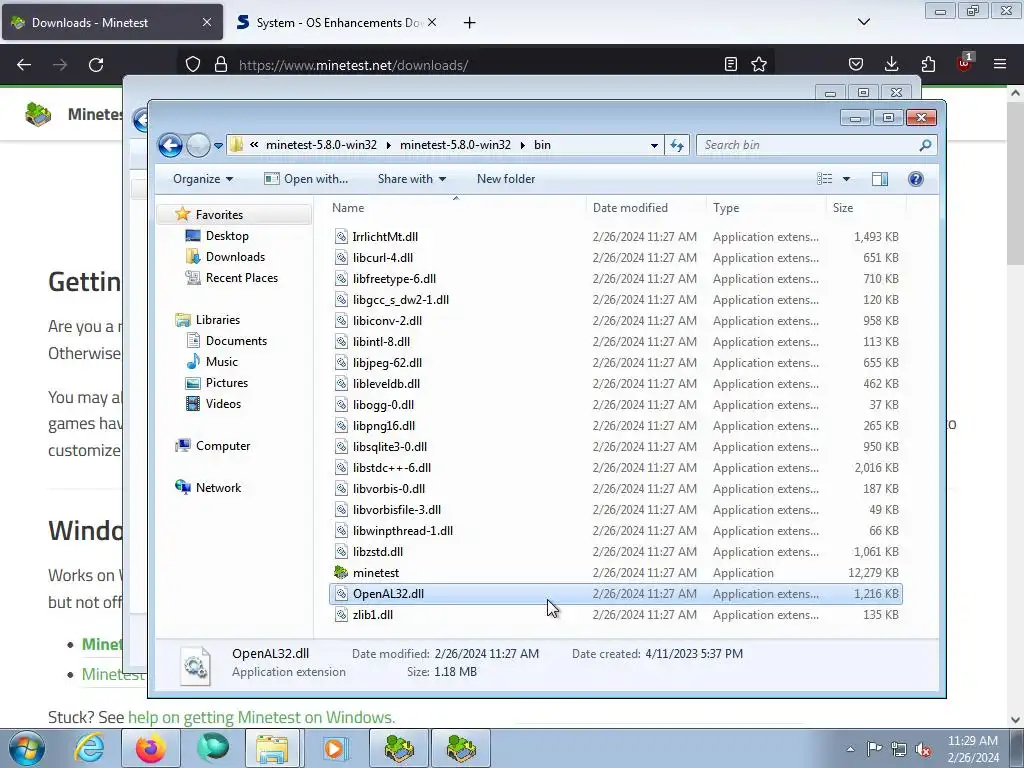1024x768 pixels.
Task: Click volume icon in system tray
Action: (923, 749)
